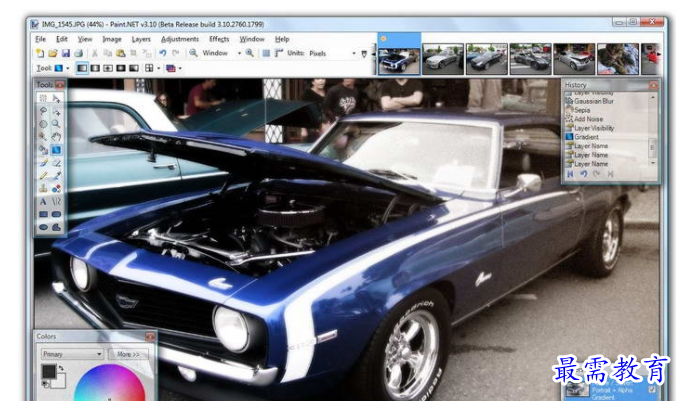Viewport: 676px width, 401px height.
Task: Click the cat image thumbnail
Action: [618, 59]
